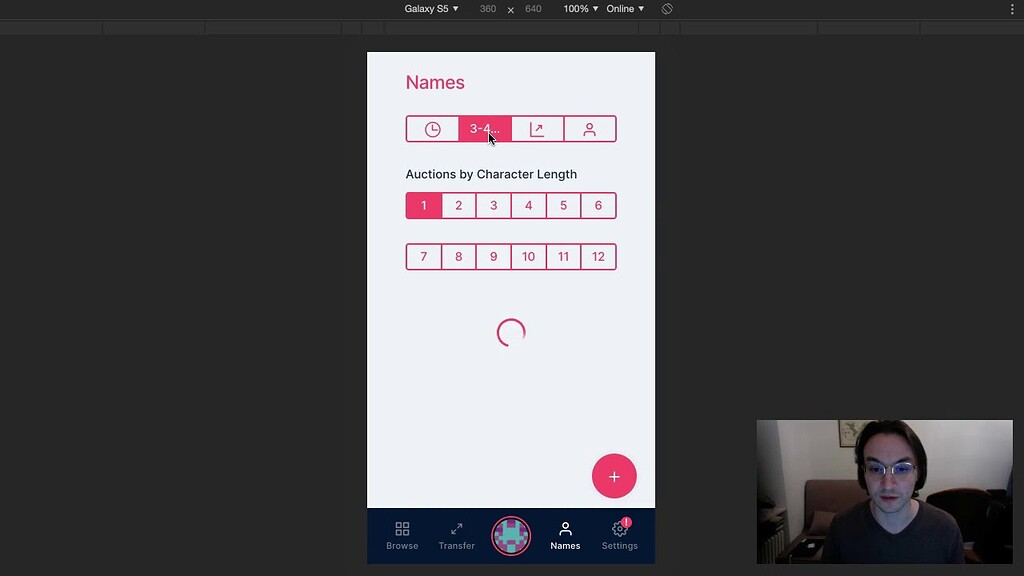Select character length 1 filter
The image size is (1024, 576).
click(x=423, y=205)
